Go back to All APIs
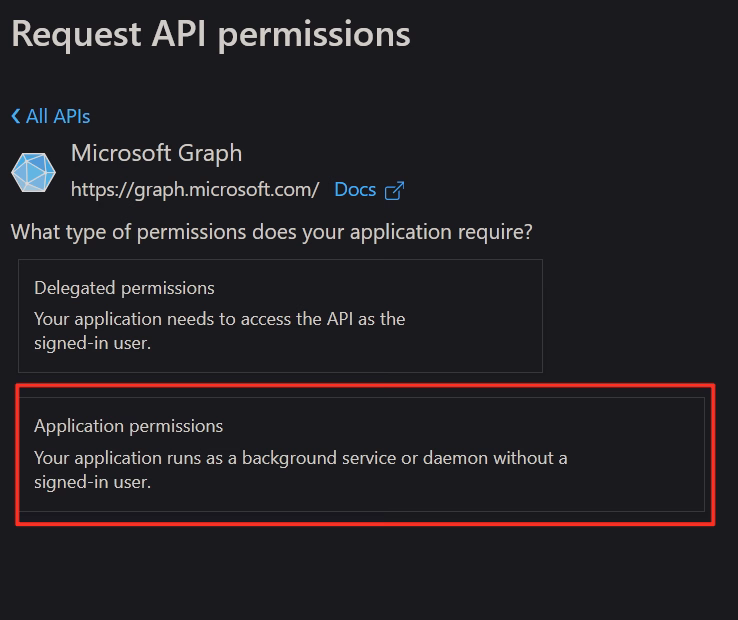Viewport: 738px width, 620px height. 51,116
